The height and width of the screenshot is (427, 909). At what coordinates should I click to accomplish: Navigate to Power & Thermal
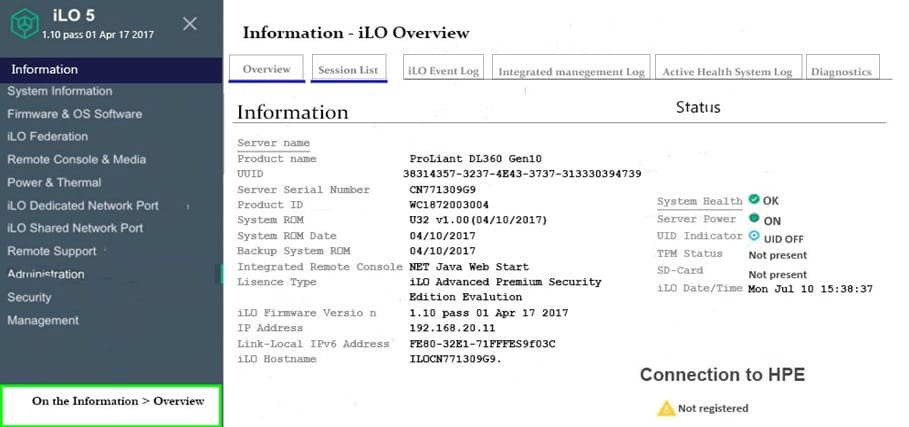click(x=54, y=183)
